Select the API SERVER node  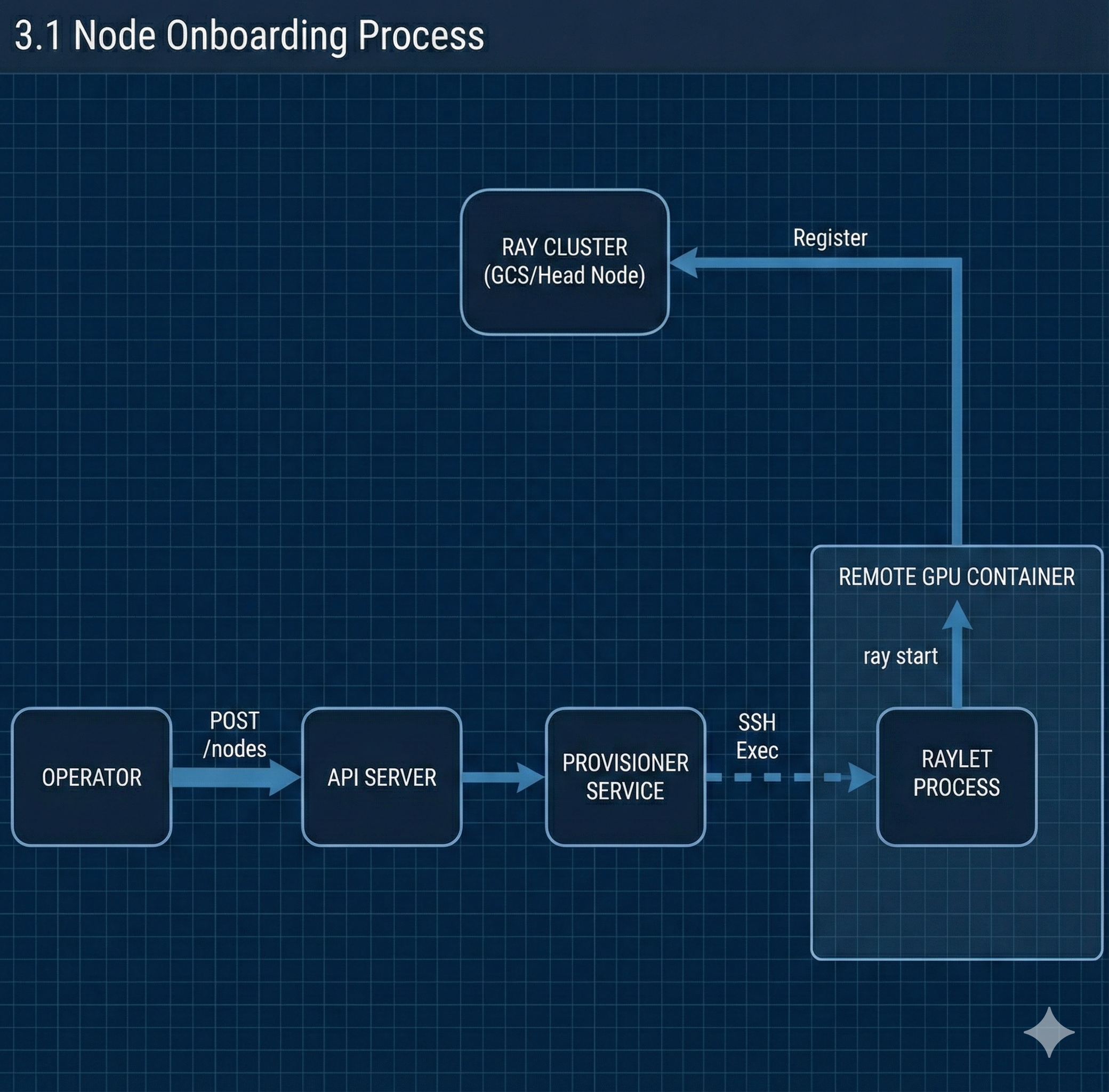pyautogui.click(x=382, y=777)
